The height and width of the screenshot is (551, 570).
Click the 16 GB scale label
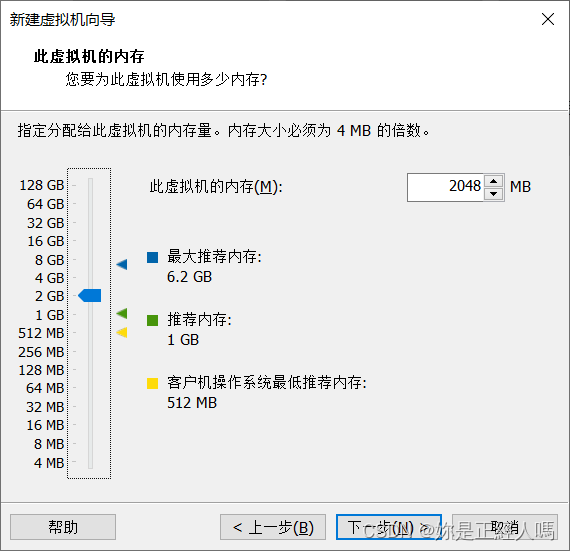click(x=46, y=241)
